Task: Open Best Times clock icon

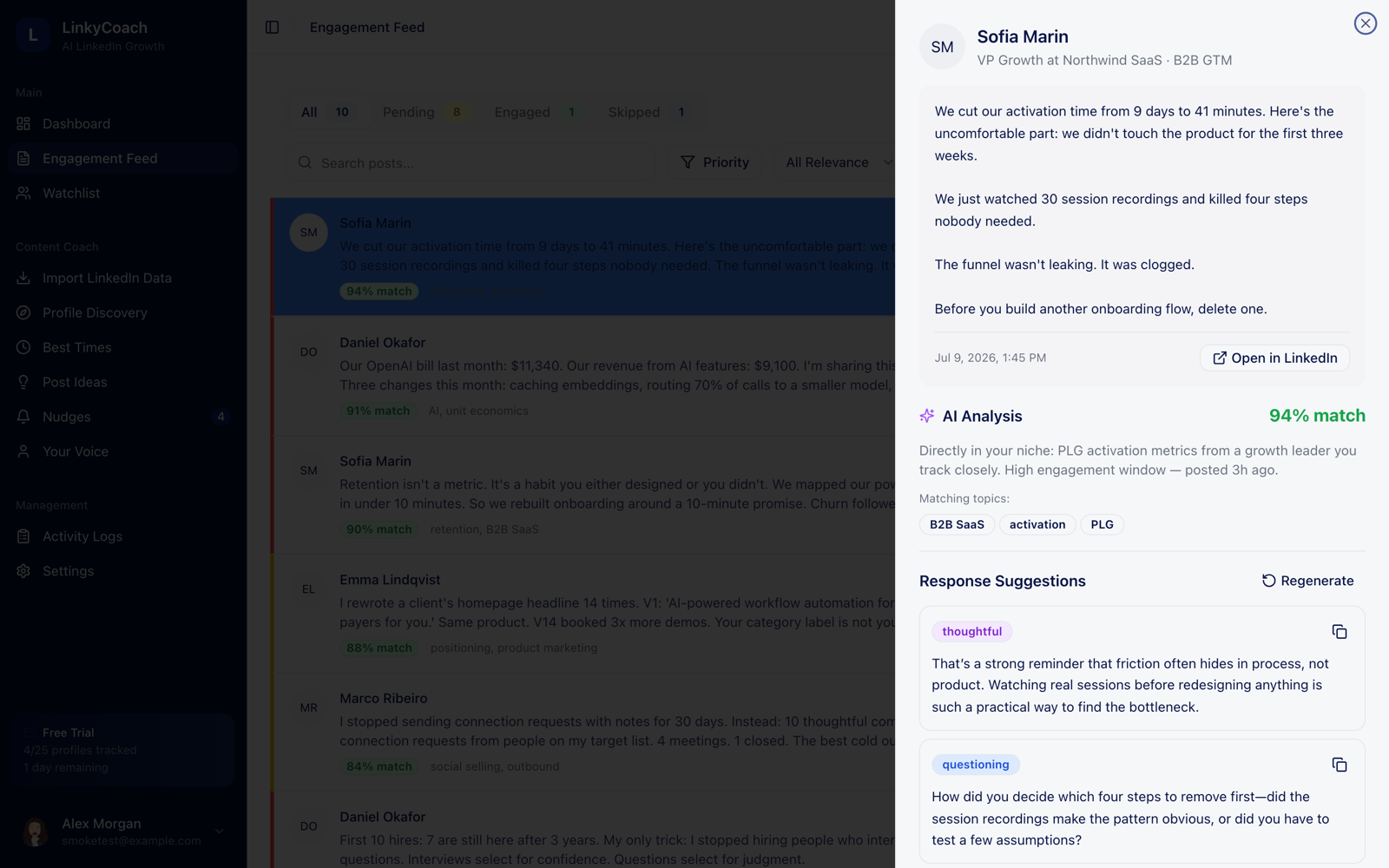Action: click(x=23, y=348)
